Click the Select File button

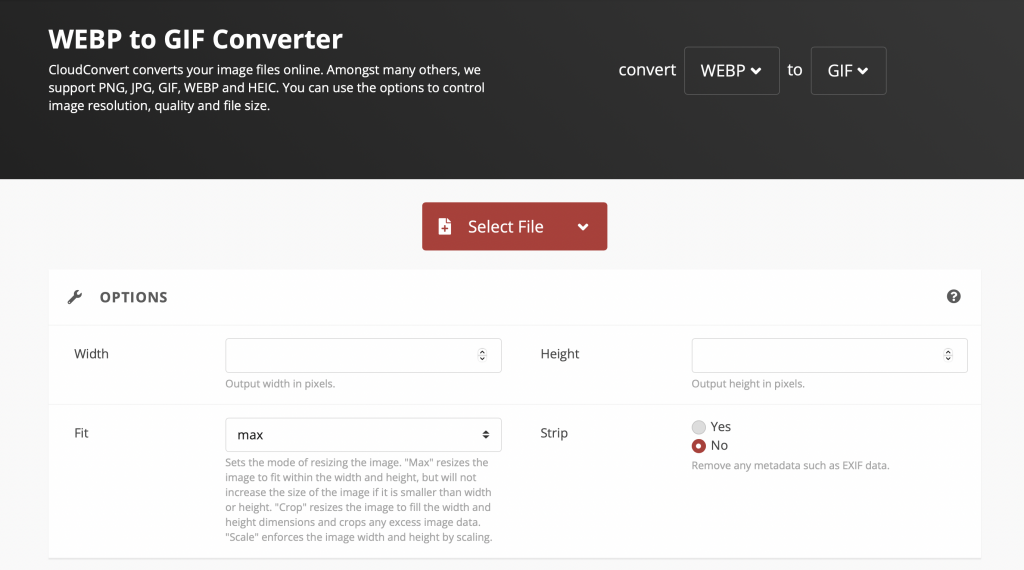point(514,227)
